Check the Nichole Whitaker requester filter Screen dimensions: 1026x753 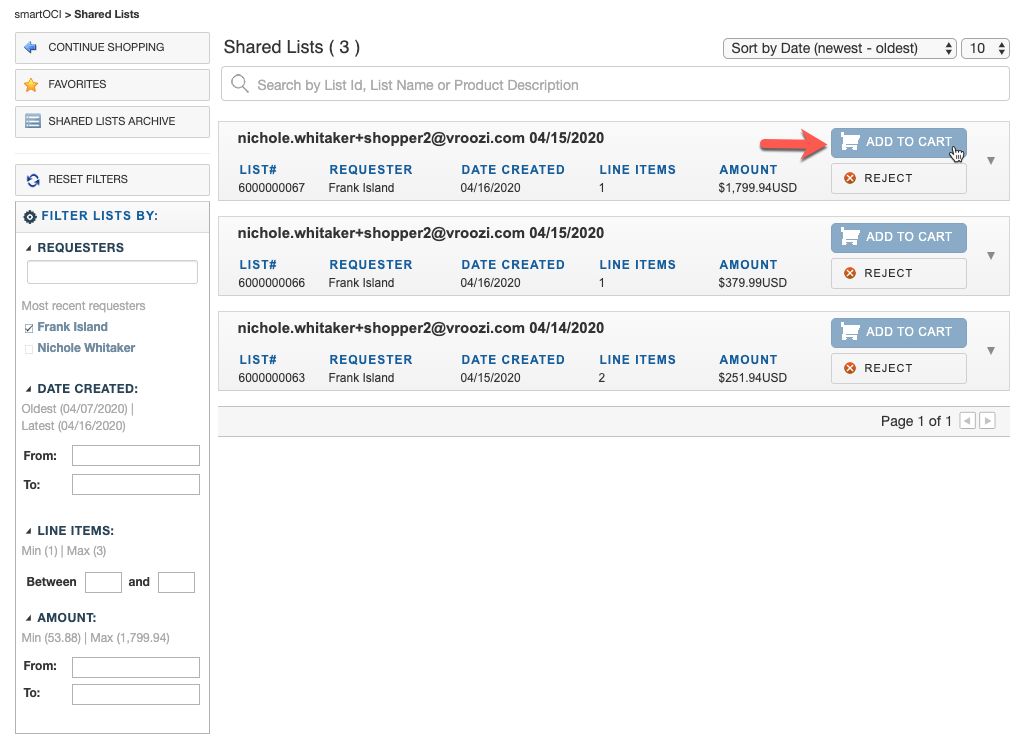click(29, 349)
